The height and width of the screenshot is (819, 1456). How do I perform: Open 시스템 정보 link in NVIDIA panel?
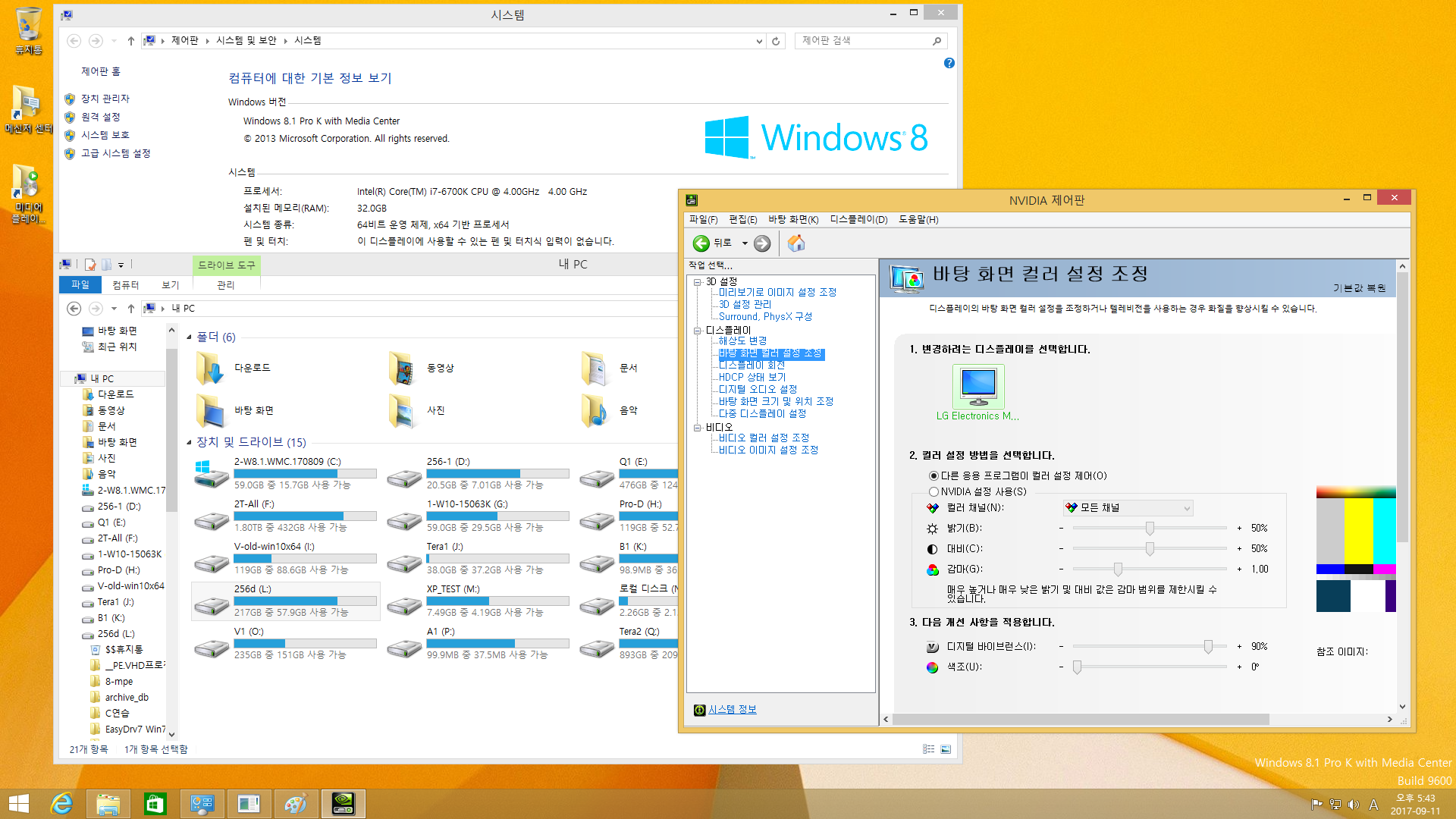733,710
